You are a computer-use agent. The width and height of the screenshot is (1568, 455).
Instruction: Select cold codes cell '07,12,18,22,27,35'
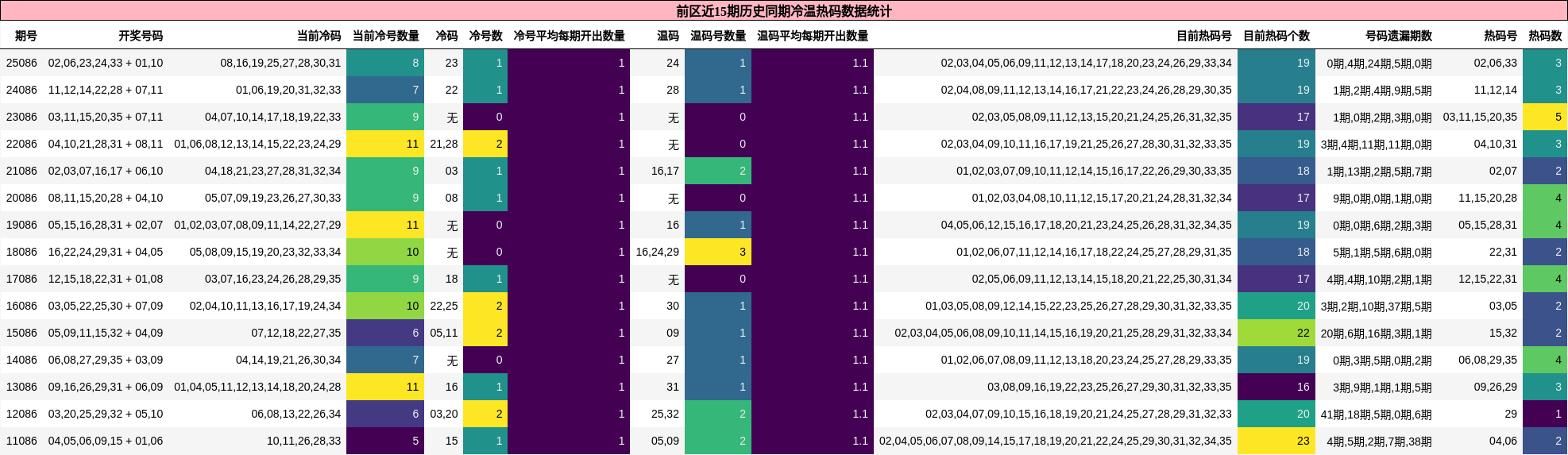(296, 333)
